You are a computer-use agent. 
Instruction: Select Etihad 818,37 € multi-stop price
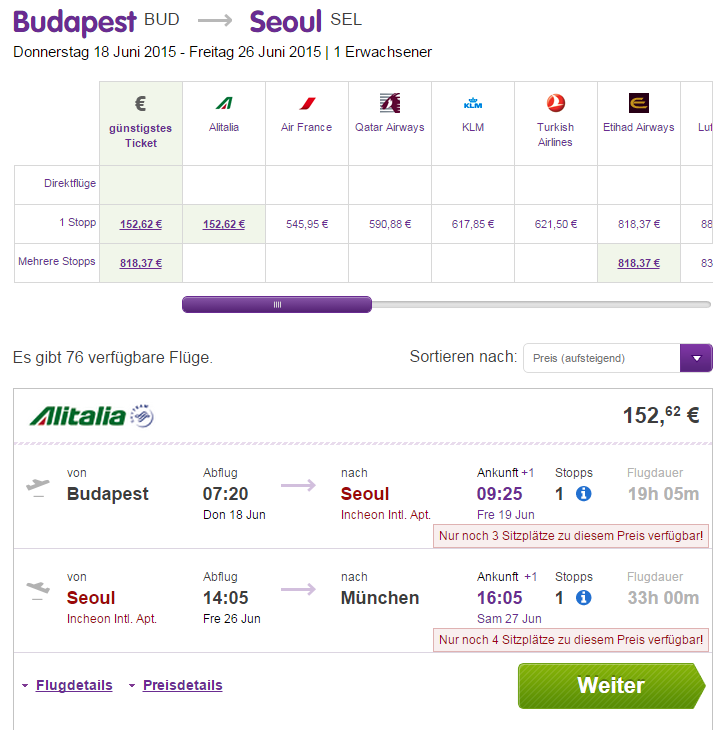[x=639, y=263]
